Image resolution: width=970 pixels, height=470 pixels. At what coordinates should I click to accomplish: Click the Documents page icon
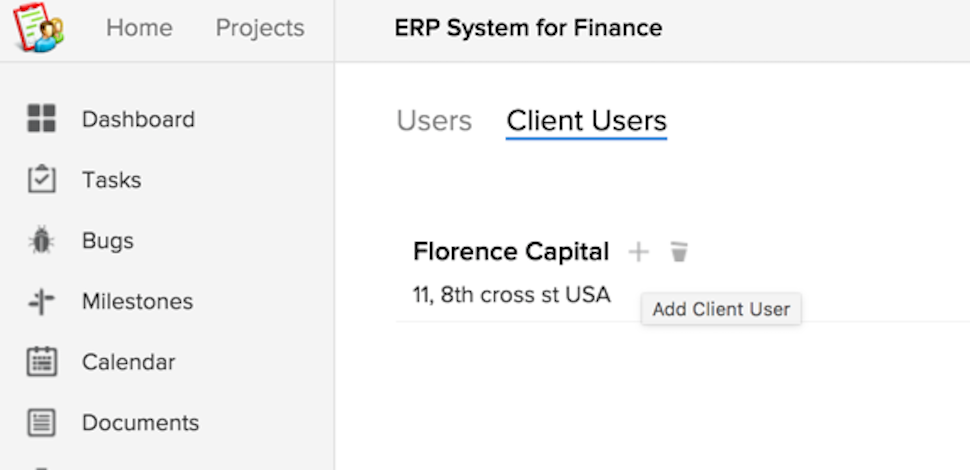pyautogui.click(x=41, y=423)
